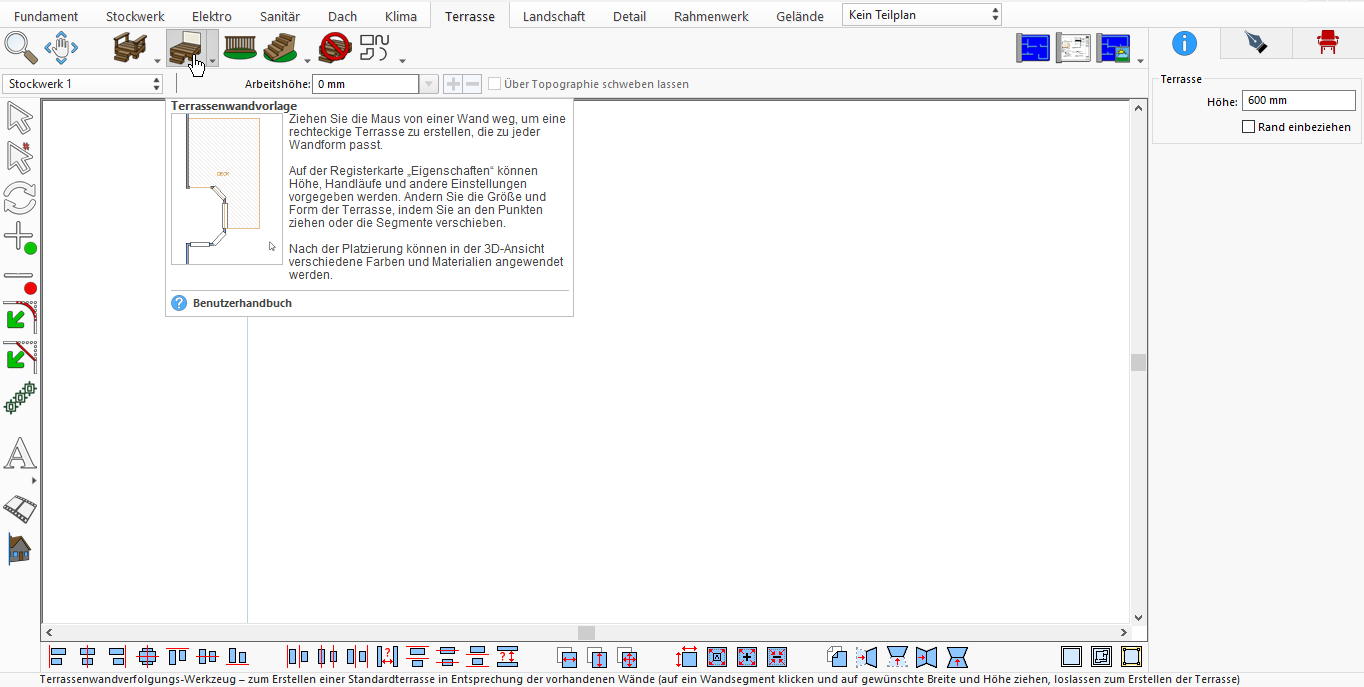Open the filmstrip animation tool

[20, 510]
